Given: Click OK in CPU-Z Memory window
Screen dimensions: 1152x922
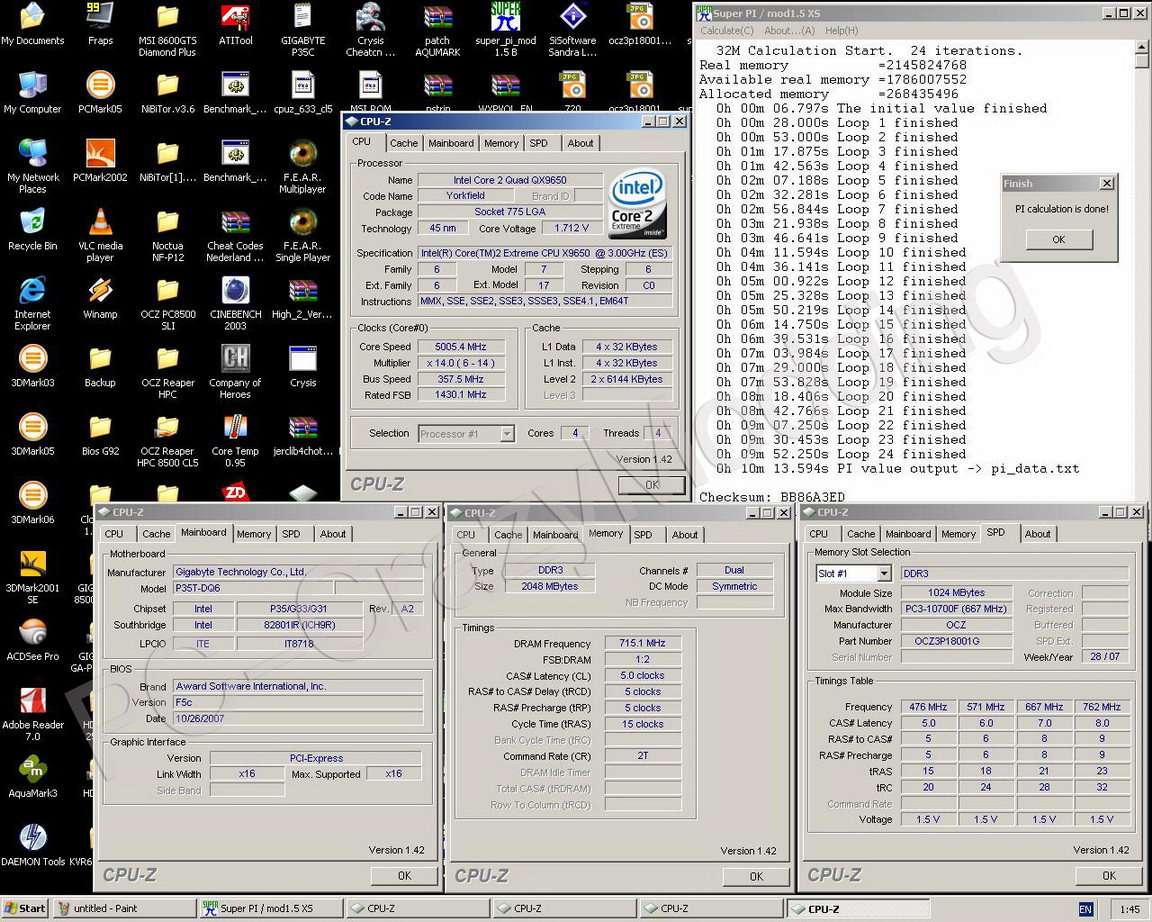Looking at the screenshot, I should pos(756,876).
